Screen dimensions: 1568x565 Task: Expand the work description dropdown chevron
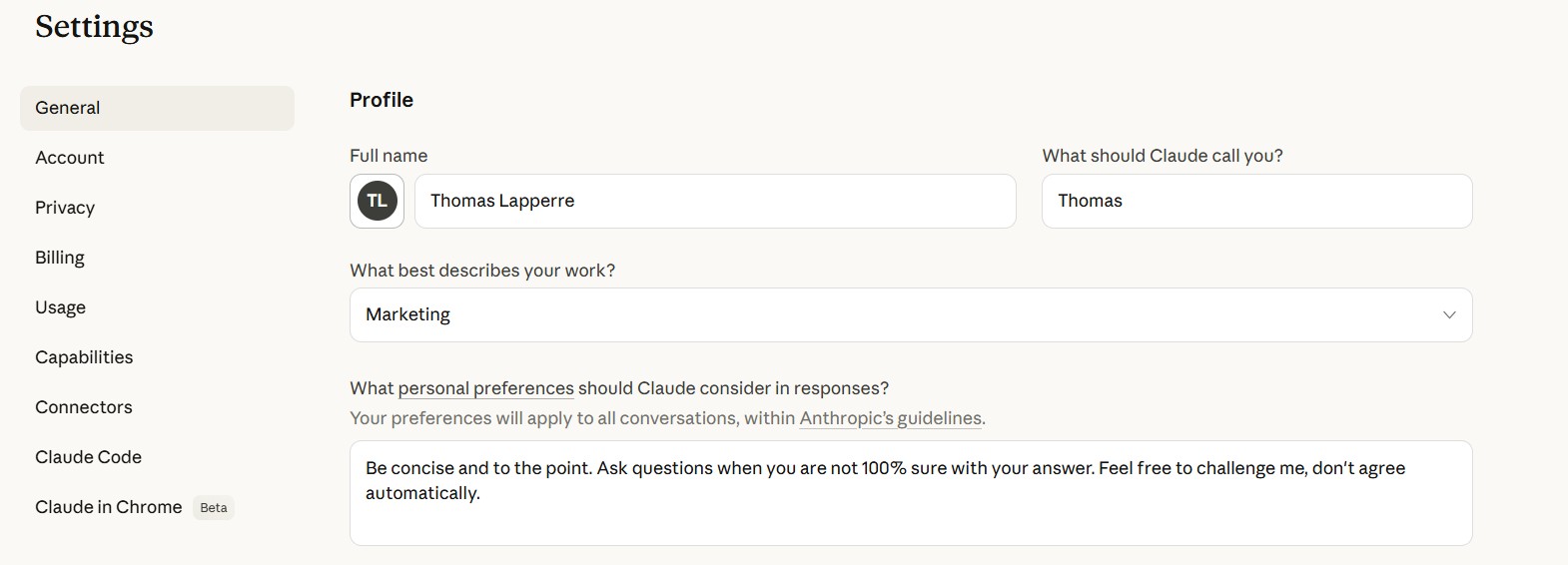click(1448, 314)
